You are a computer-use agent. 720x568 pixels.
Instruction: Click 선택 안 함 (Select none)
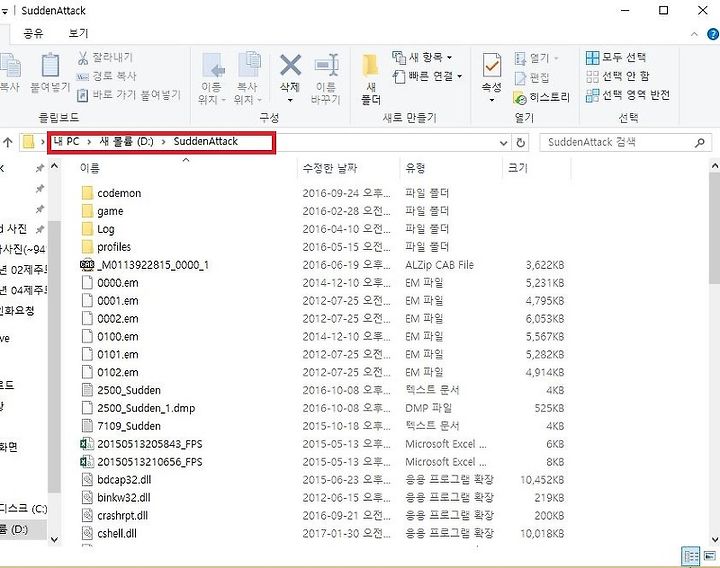tap(618, 76)
